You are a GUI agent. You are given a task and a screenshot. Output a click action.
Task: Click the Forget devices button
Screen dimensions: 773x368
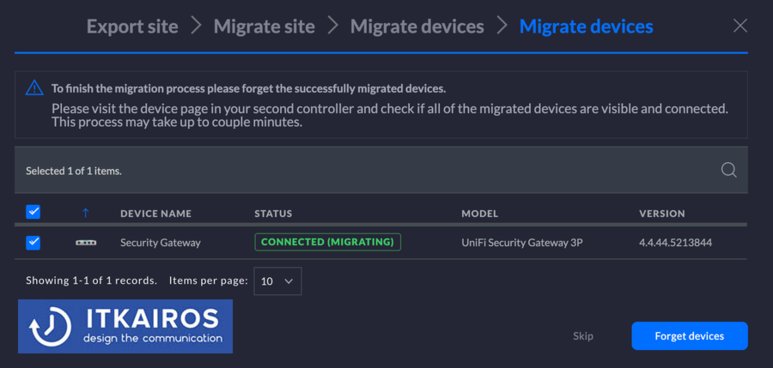689,336
